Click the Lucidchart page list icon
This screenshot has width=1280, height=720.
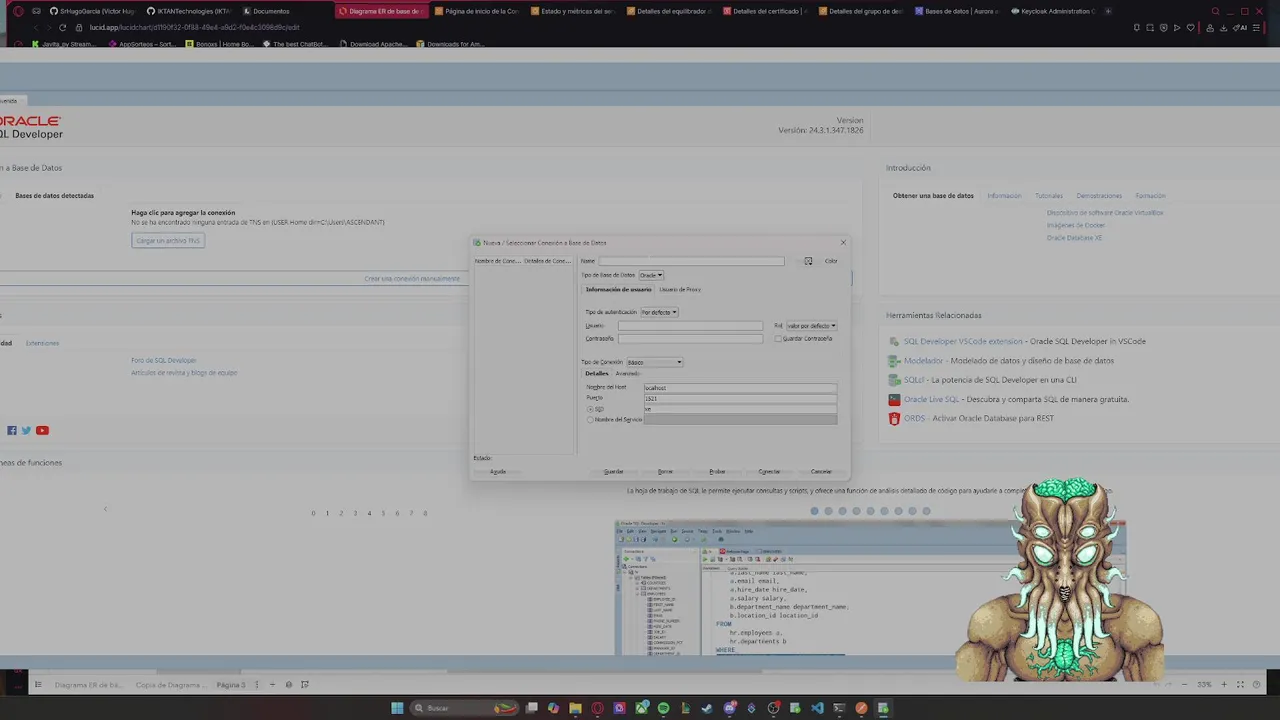(x=38, y=685)
